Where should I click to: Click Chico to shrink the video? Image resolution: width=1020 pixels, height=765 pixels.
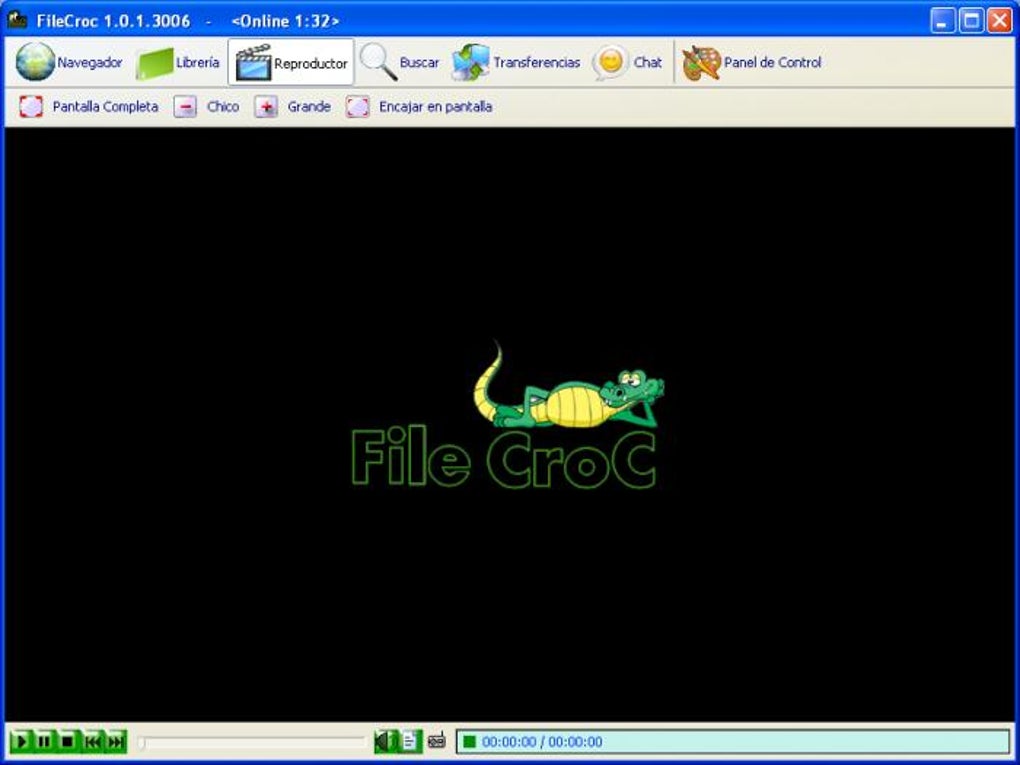click(208, 106)
